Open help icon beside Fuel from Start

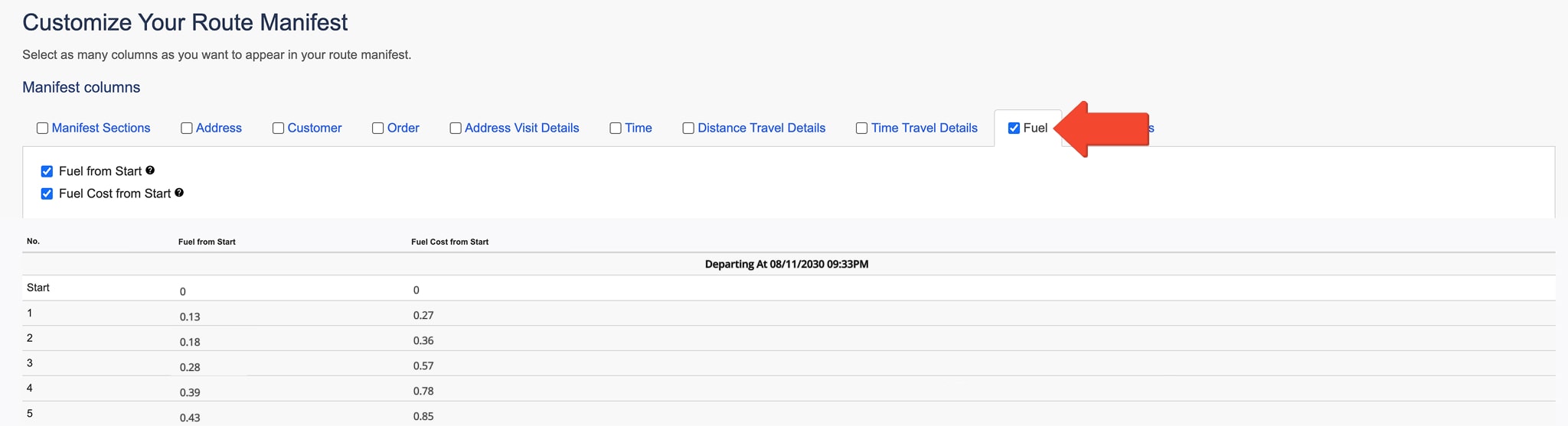click(150, 171)
